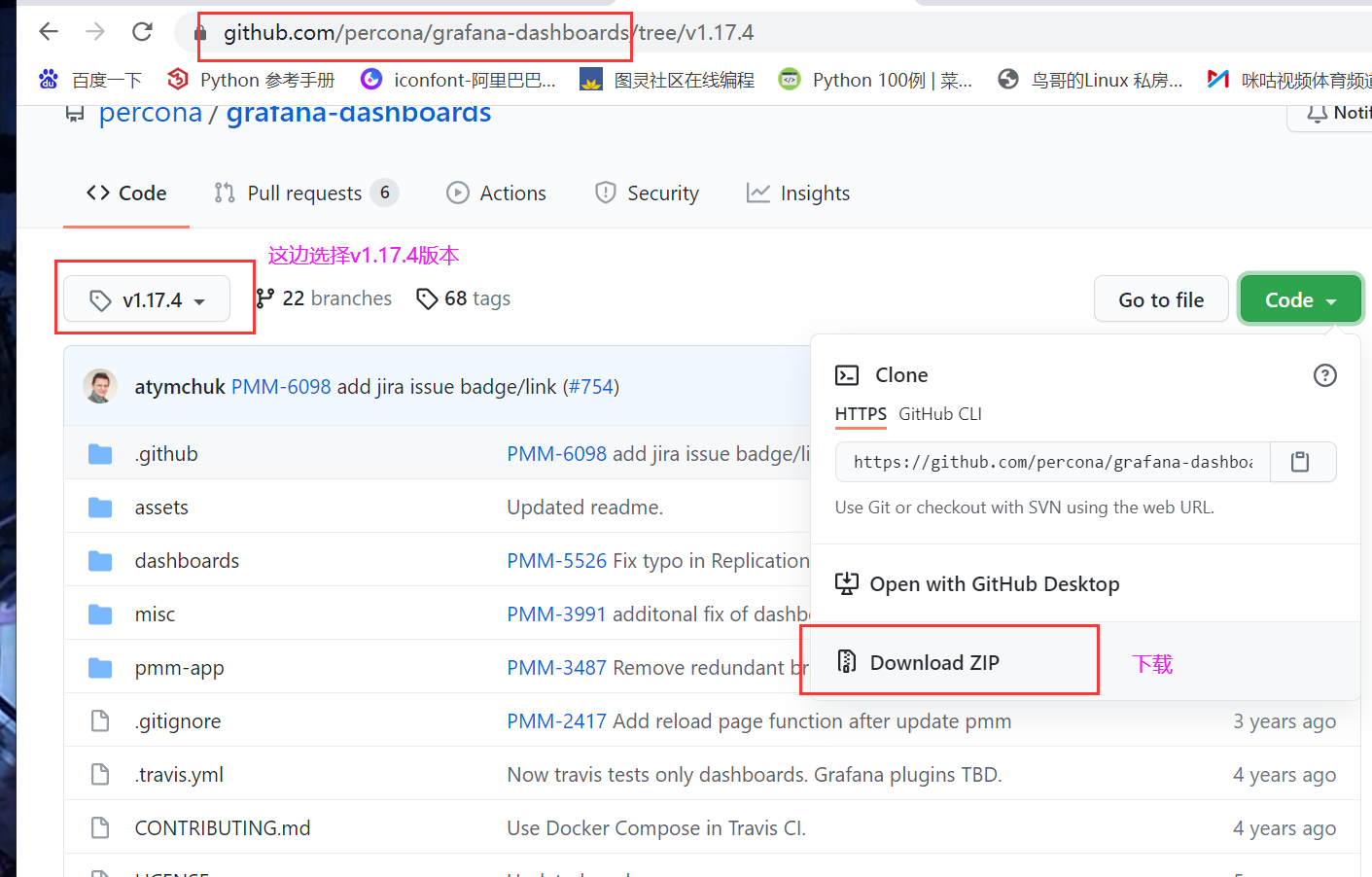1372x877 pixels.
Task: Click the address bar URL
Action: click(488, 33)
